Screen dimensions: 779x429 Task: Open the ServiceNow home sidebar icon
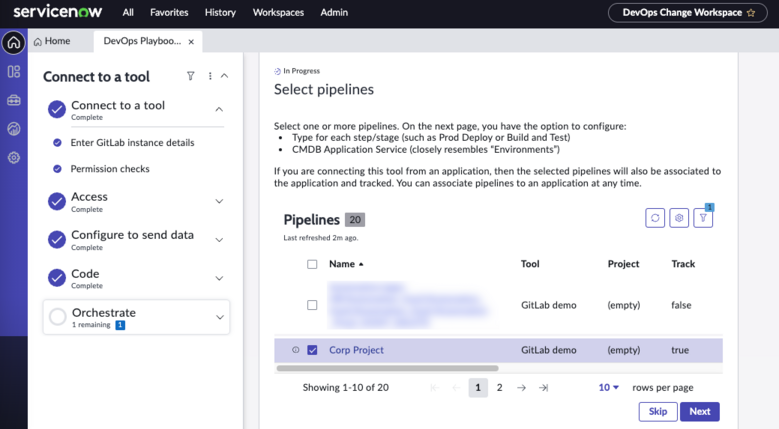pos(14,43)
